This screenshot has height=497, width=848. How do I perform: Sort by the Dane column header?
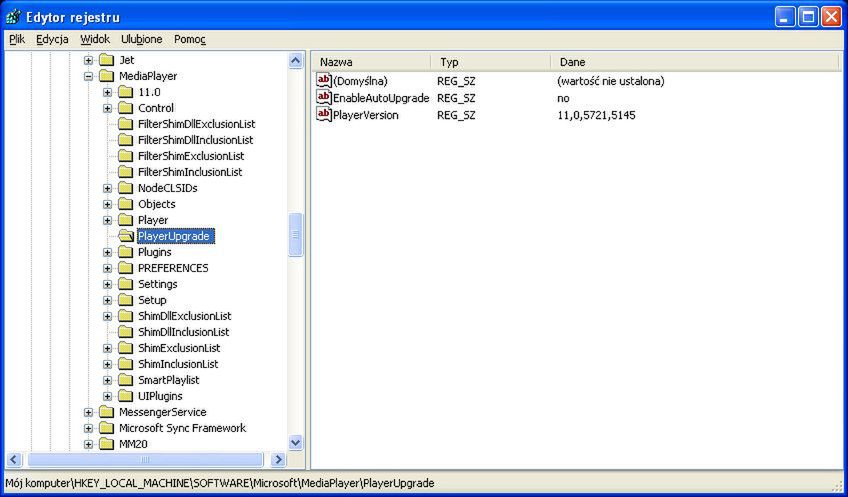(x=694, y=62)
